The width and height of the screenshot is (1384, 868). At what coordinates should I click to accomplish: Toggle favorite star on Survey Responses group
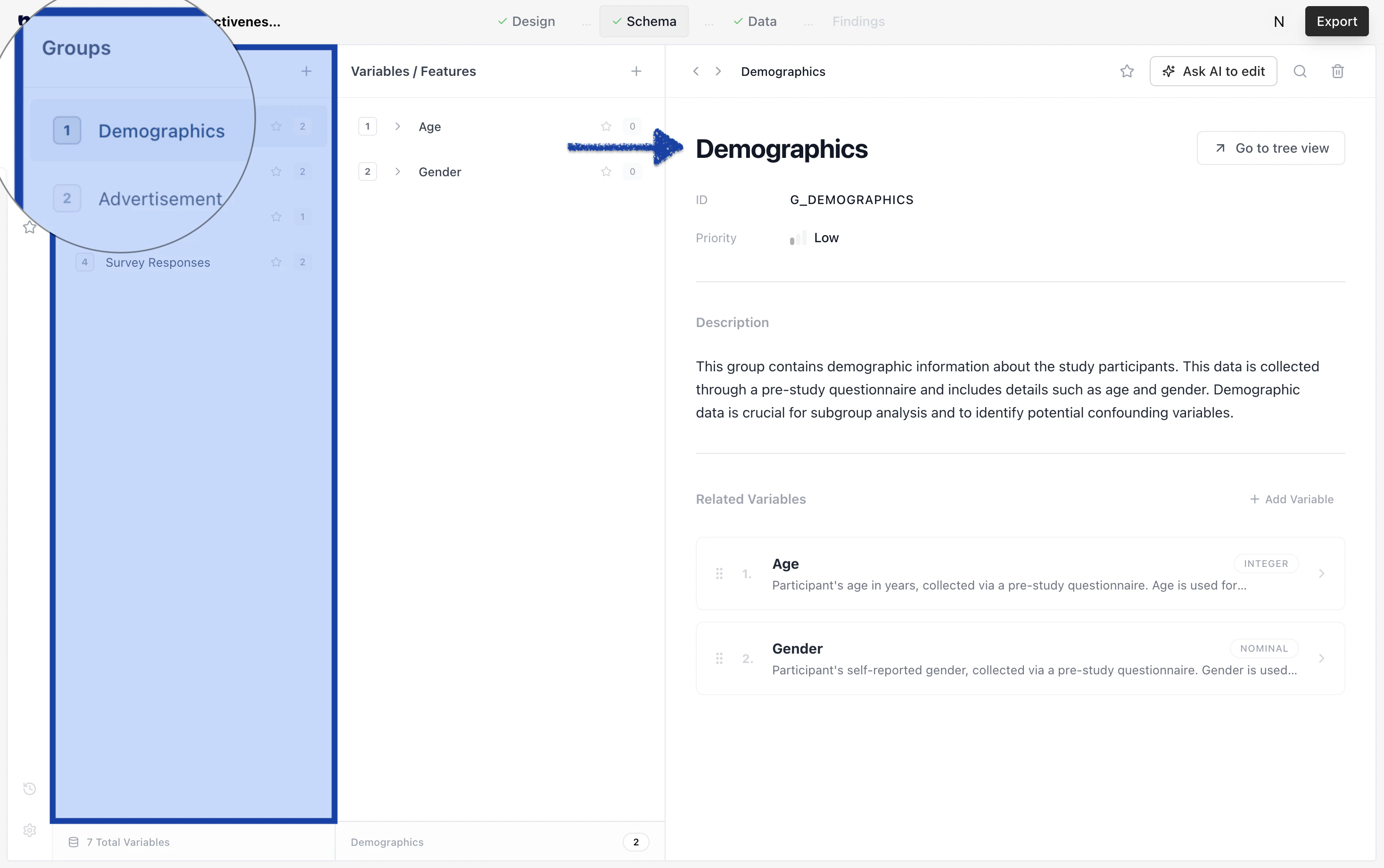[x=276, y=262]
